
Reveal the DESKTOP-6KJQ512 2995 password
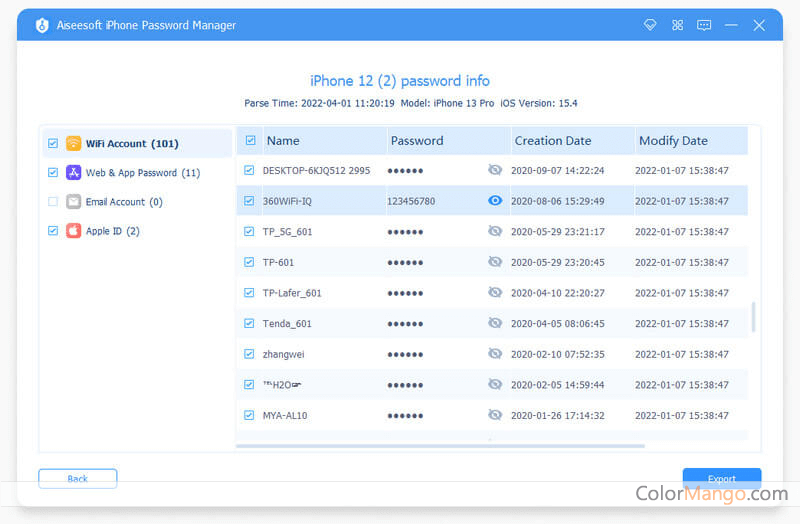pos(494,170)
